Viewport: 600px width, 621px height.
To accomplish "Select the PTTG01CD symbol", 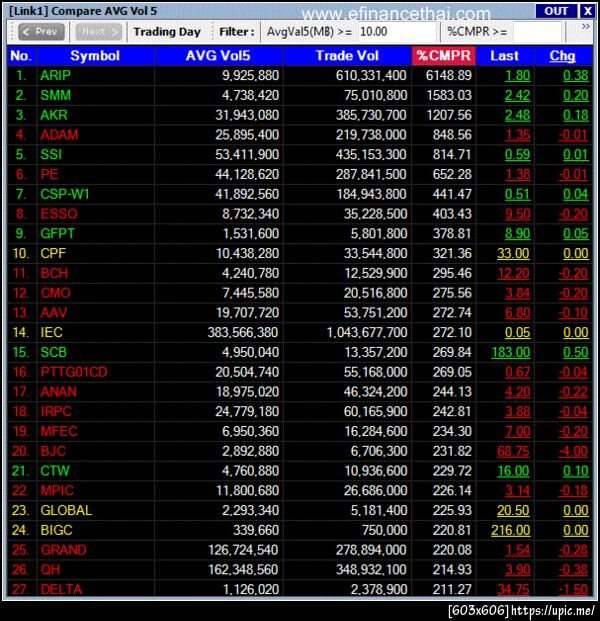I will 74,372.
